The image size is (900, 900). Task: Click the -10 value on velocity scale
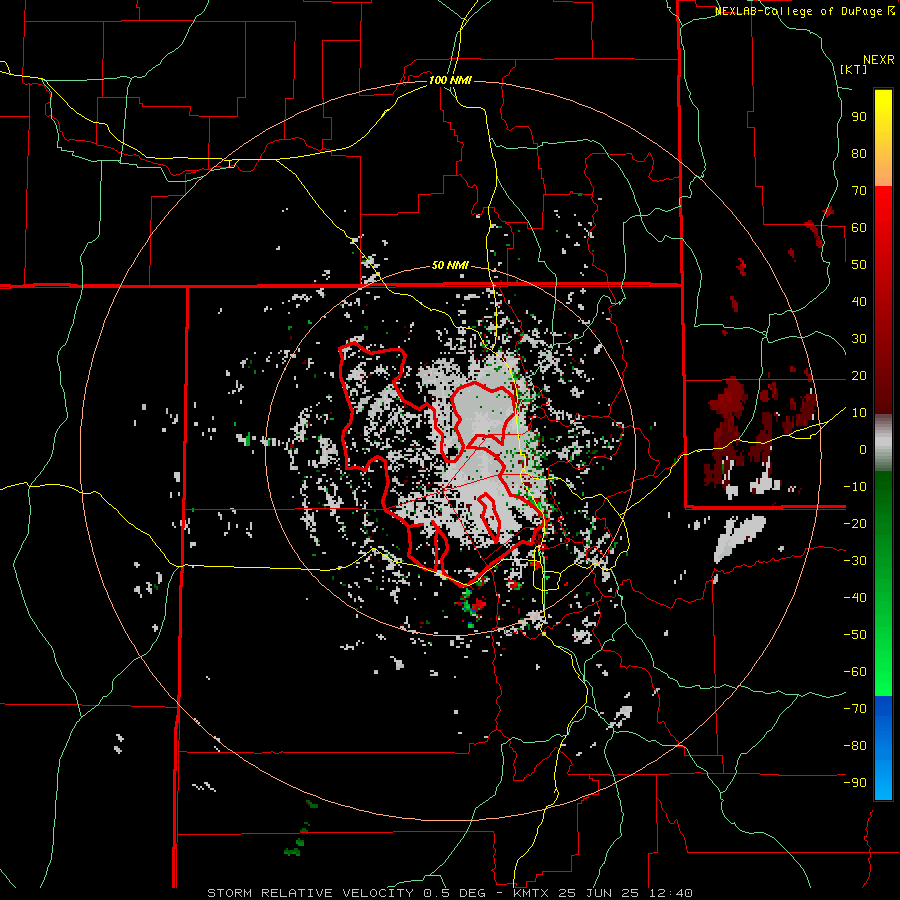pyautogui.click(x=855, y=487)
